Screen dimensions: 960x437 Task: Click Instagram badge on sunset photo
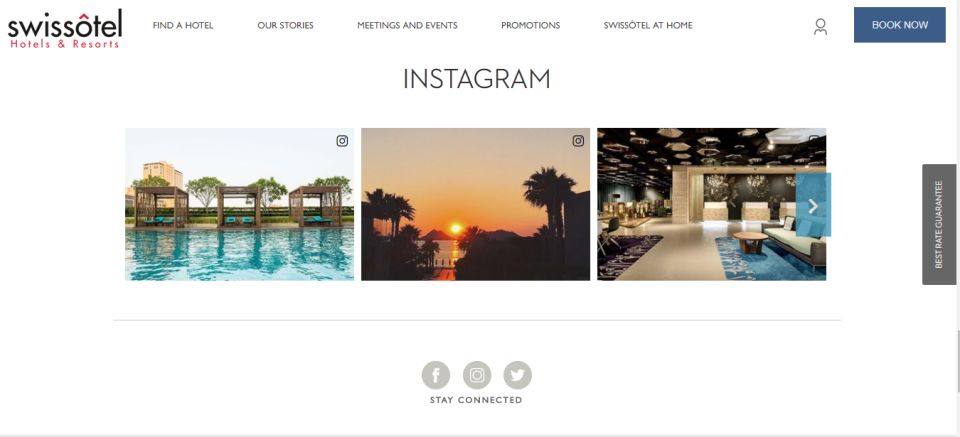point(578,141)
